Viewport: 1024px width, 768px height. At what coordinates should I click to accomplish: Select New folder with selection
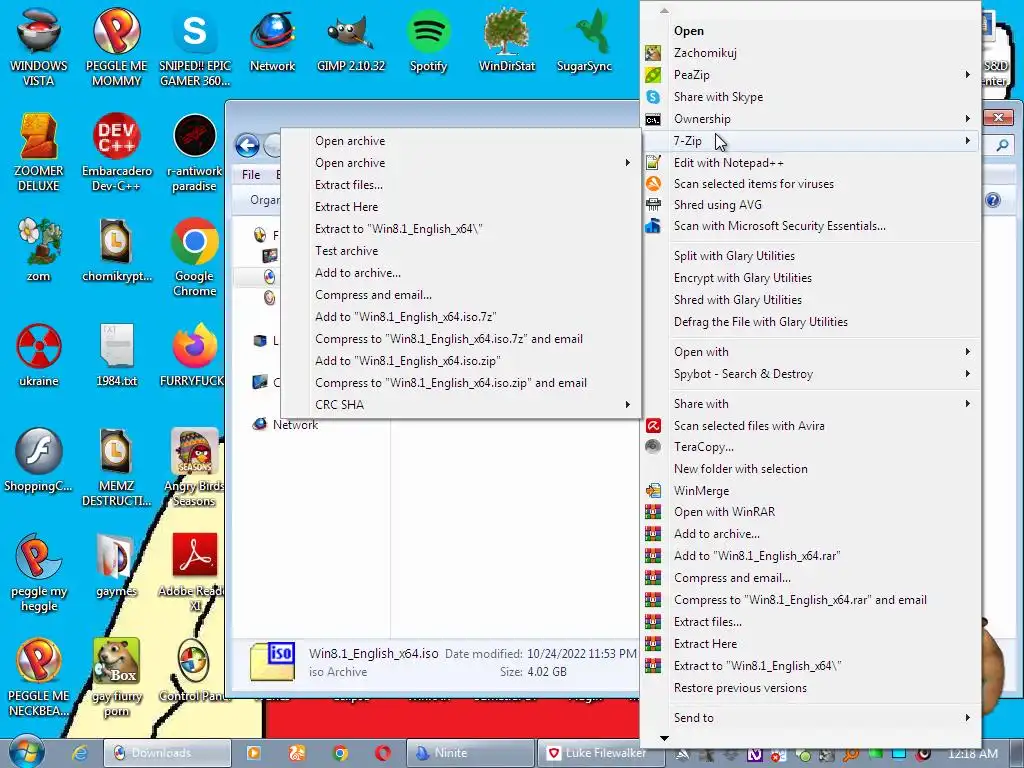click(741, 469)
